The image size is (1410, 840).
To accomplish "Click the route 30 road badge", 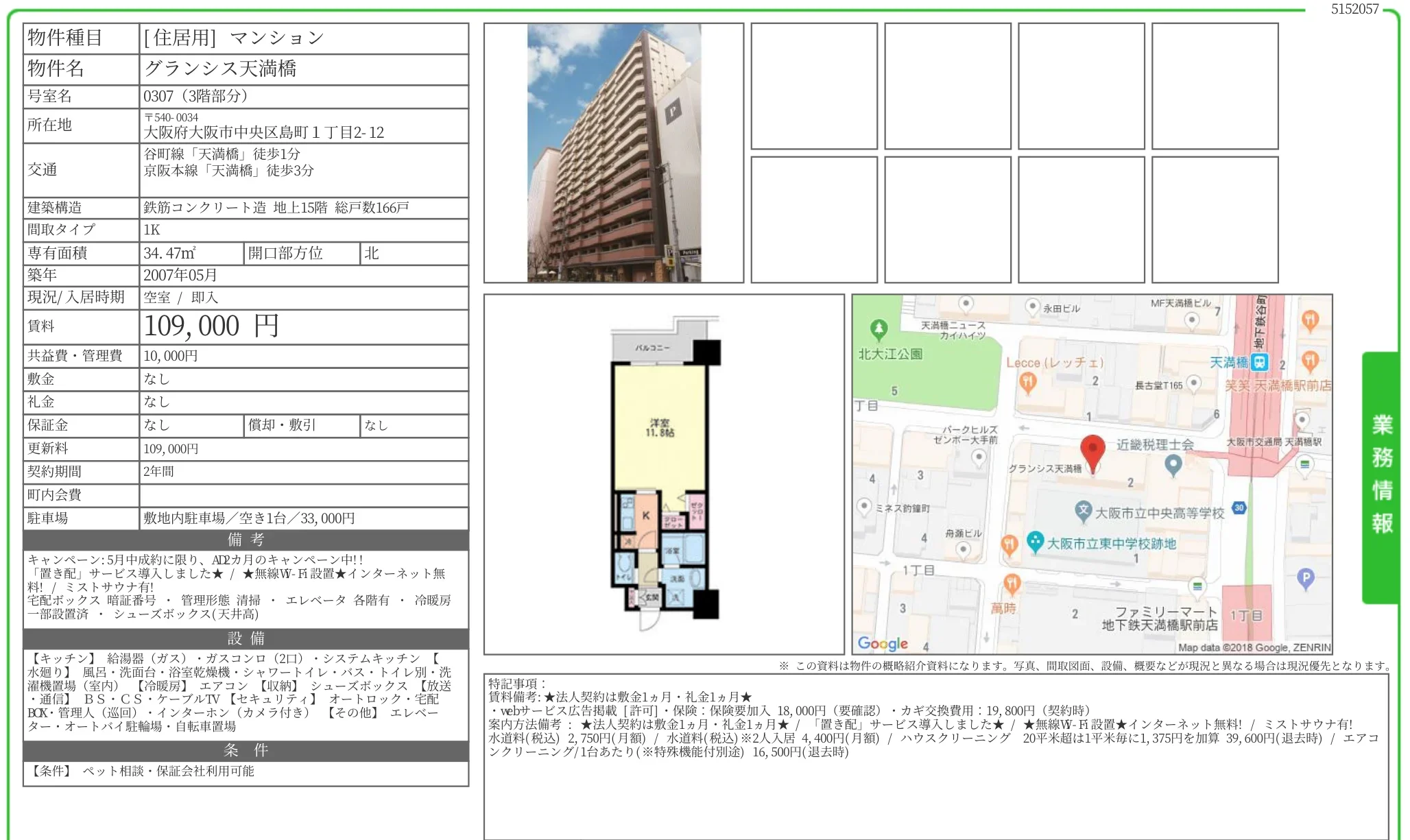I will coord(1239,508).
